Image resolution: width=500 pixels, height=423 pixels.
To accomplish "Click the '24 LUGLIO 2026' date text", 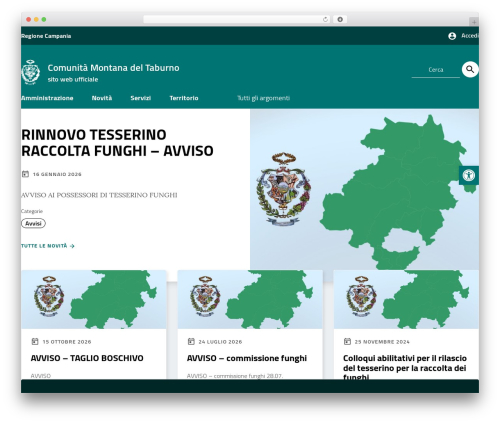I will (220, 342).
